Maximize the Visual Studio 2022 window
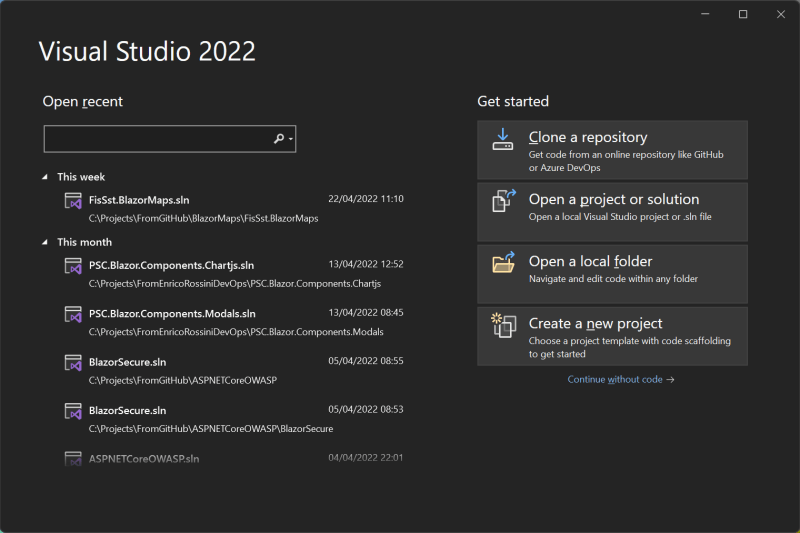This screenshot has width=800, height=533. click(743, 14)
